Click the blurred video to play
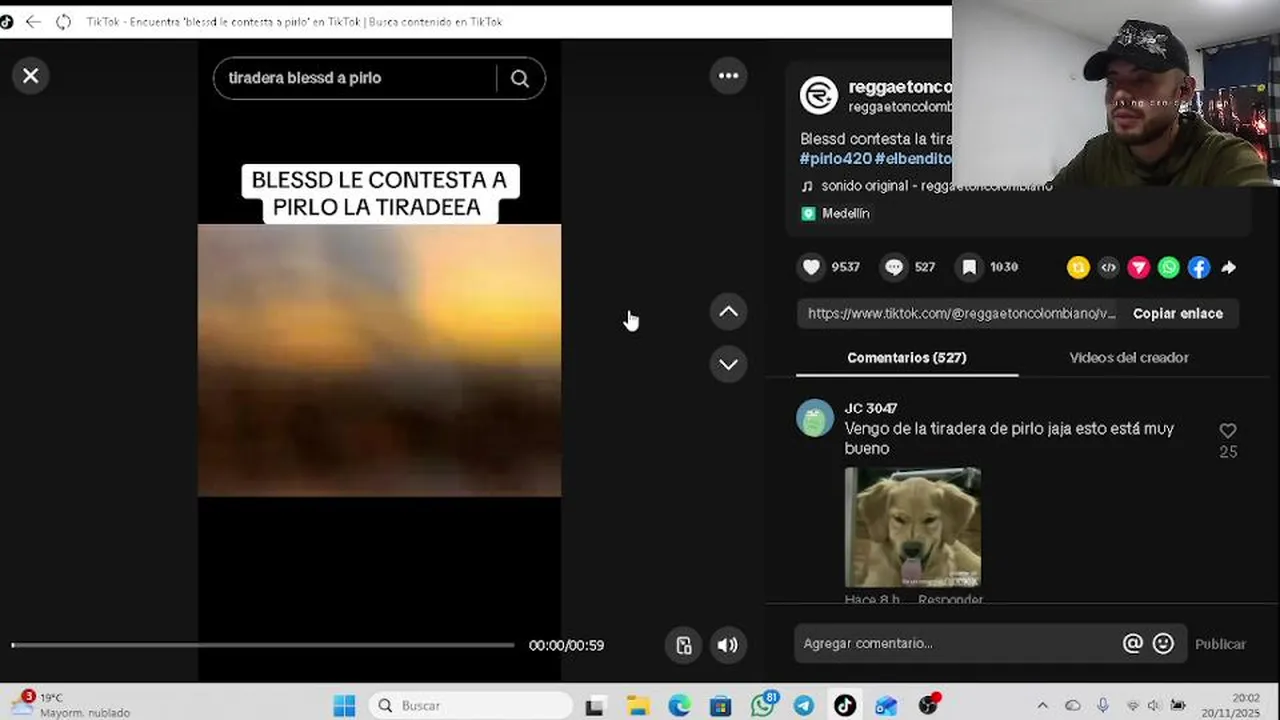Viewport: 1280px width, 720px height. pos(379,360)
